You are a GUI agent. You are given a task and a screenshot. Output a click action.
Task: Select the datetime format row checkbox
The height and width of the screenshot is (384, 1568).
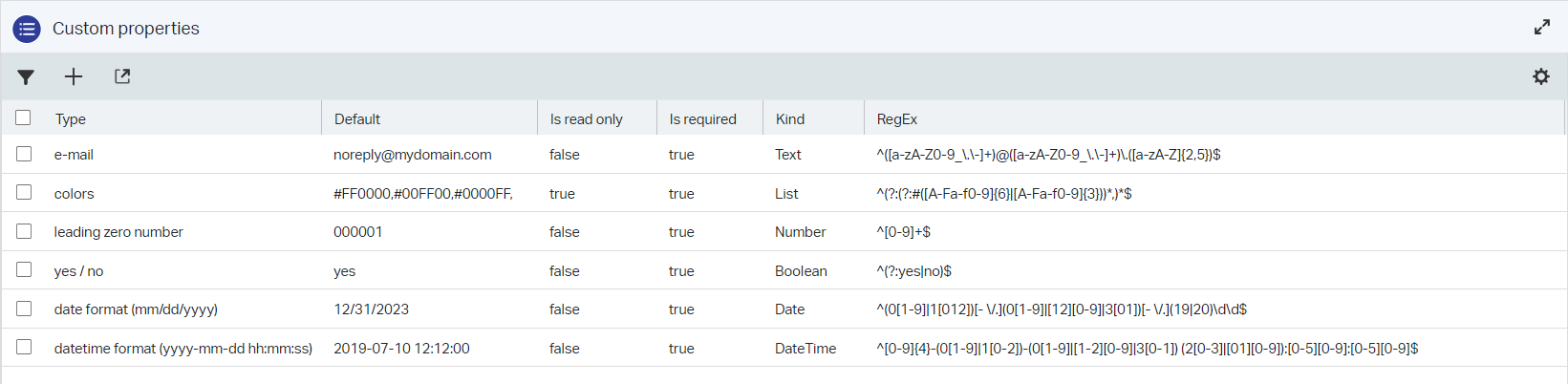coord(24,348)
